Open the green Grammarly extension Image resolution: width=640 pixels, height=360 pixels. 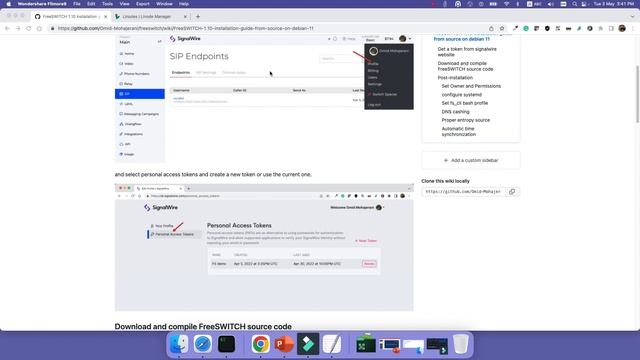[x=526, y=29]
